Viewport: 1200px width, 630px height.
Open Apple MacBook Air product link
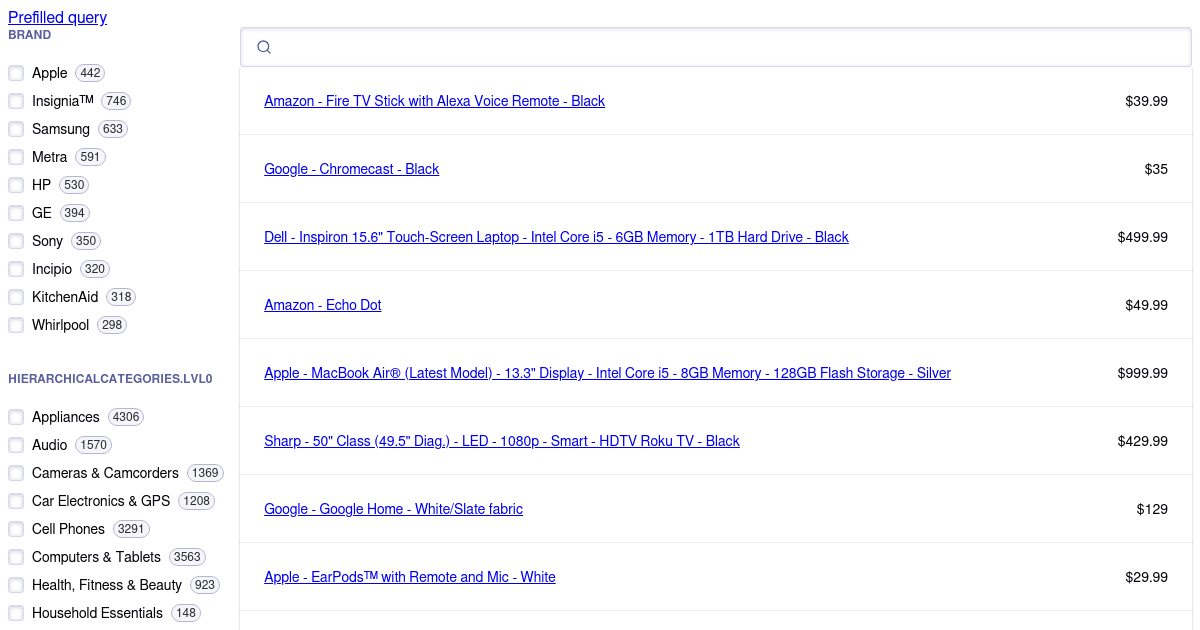[607, 373]
